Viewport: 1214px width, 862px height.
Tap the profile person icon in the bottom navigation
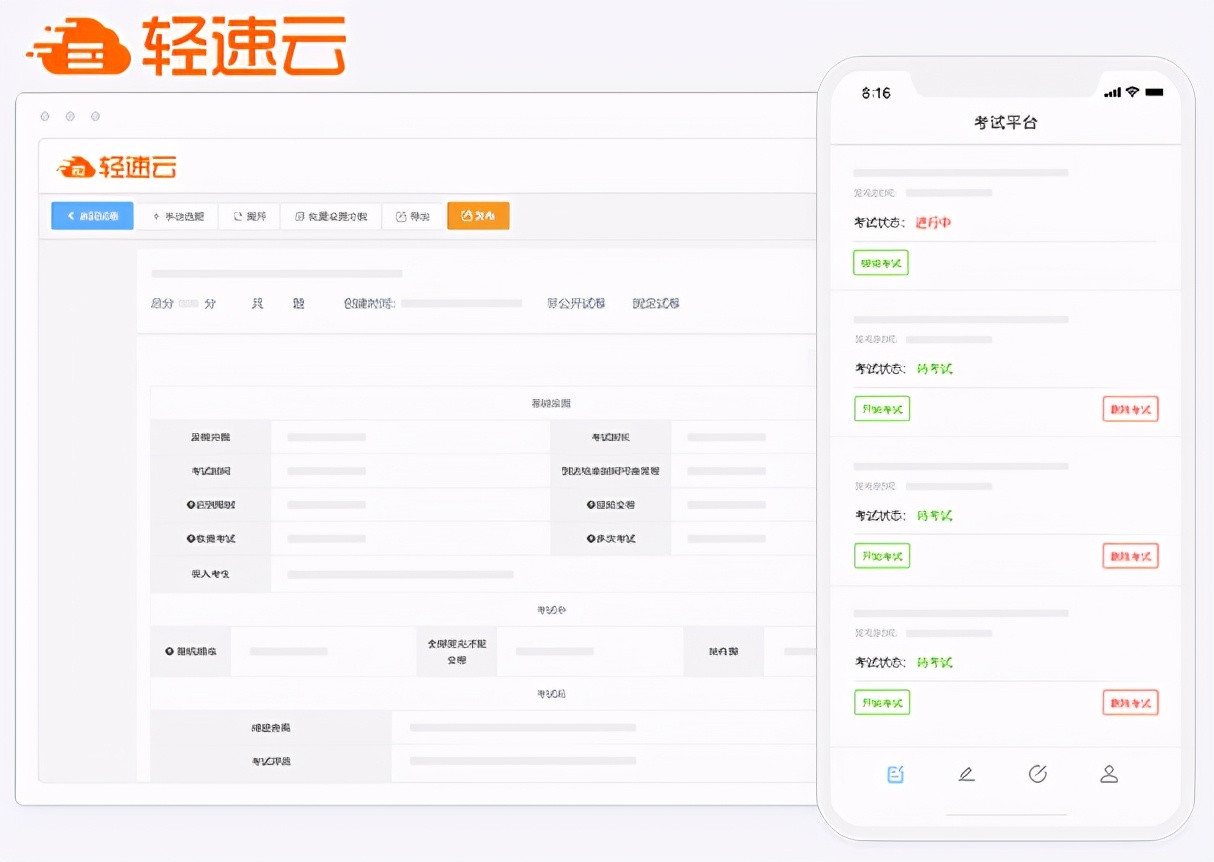click(1109, 773)
